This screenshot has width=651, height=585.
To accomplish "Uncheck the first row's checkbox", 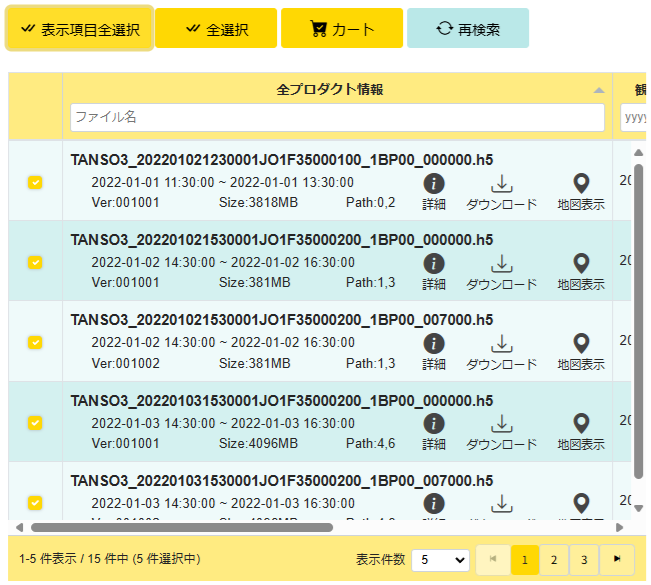I will (x=35, y=182).
